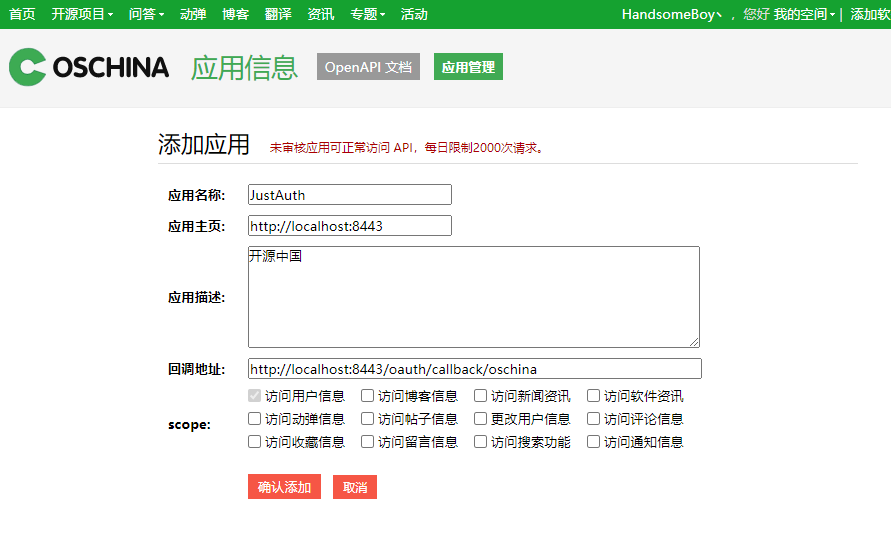The width and height of the screenshot is (891, 549).
Task: Expand the 专题 dropdown menu
Action: (368, 14)
